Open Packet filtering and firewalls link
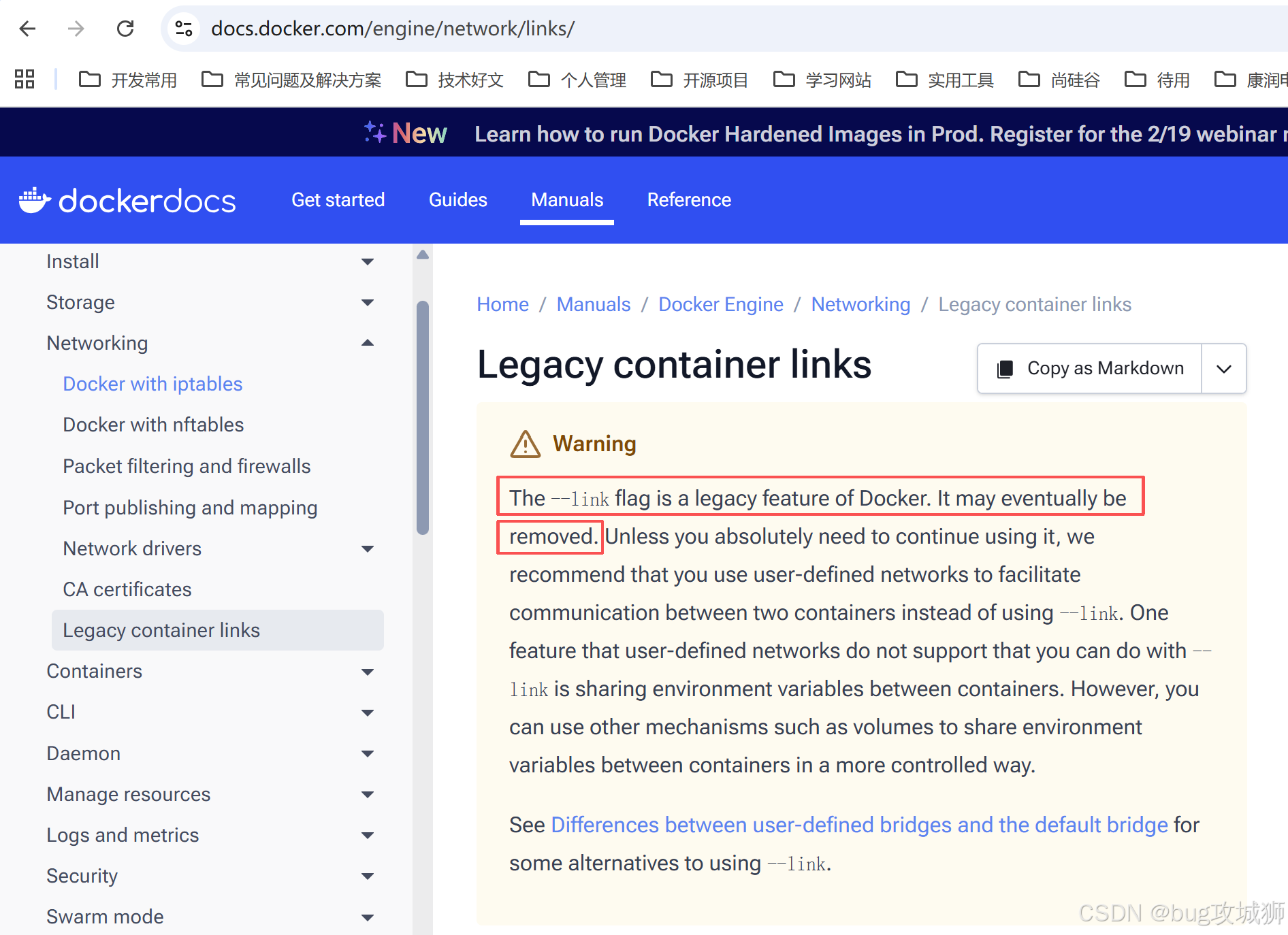The width and height of the screenshot is (1288, 935). 187,466
